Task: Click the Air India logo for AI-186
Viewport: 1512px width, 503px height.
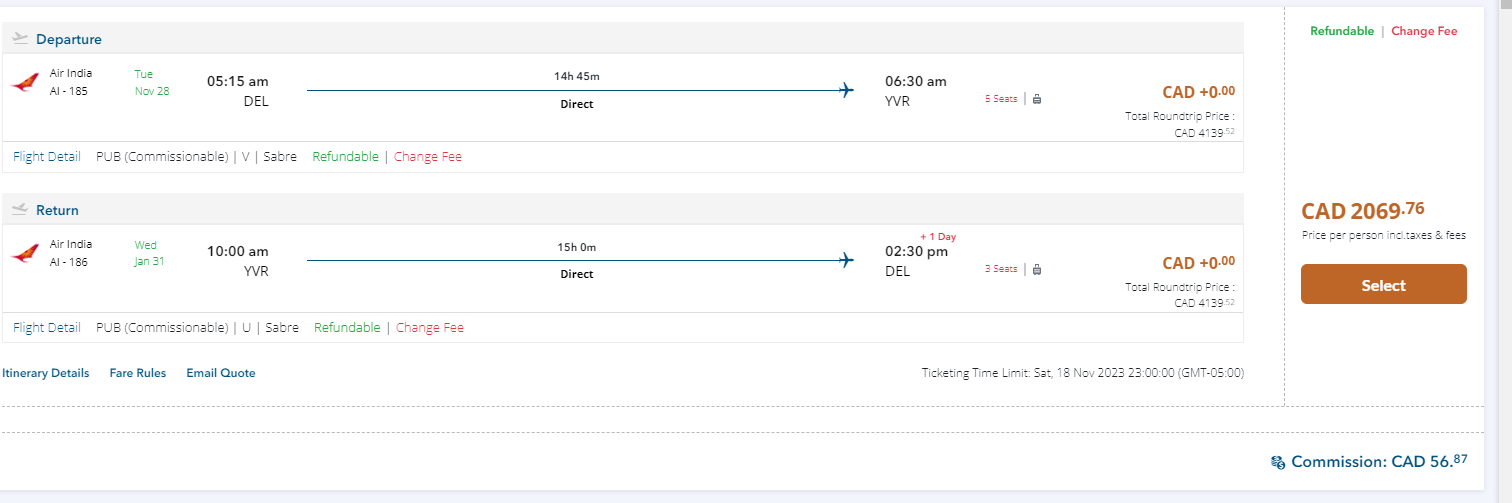Action: [25, 254]
